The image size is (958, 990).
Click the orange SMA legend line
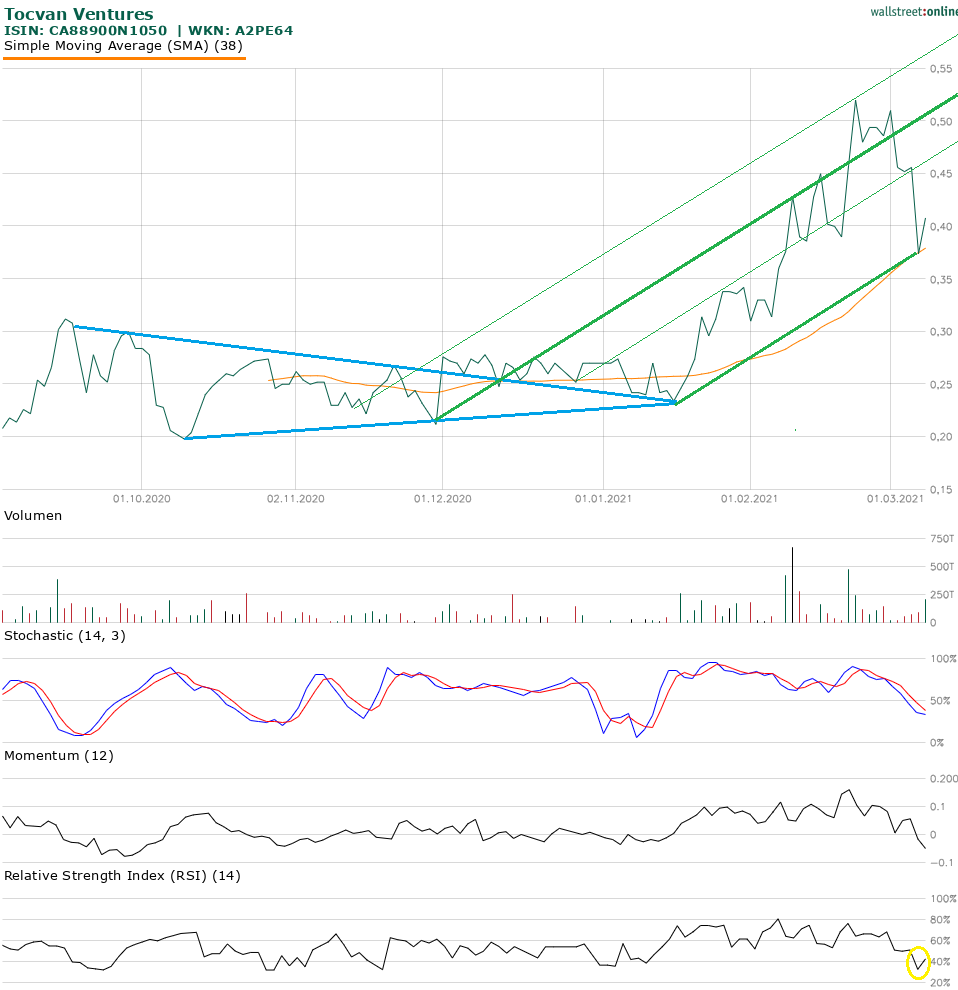tap(124, 58)
